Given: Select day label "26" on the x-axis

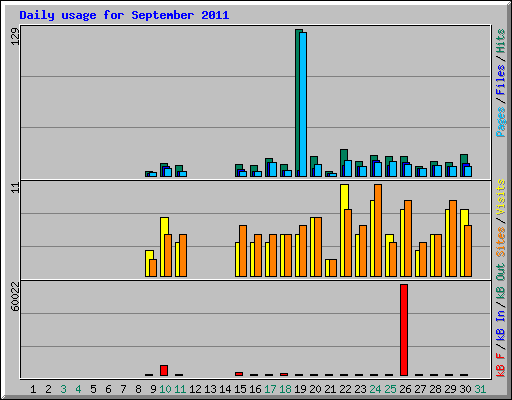Looking at the screenshot, I should coord(405,389).
